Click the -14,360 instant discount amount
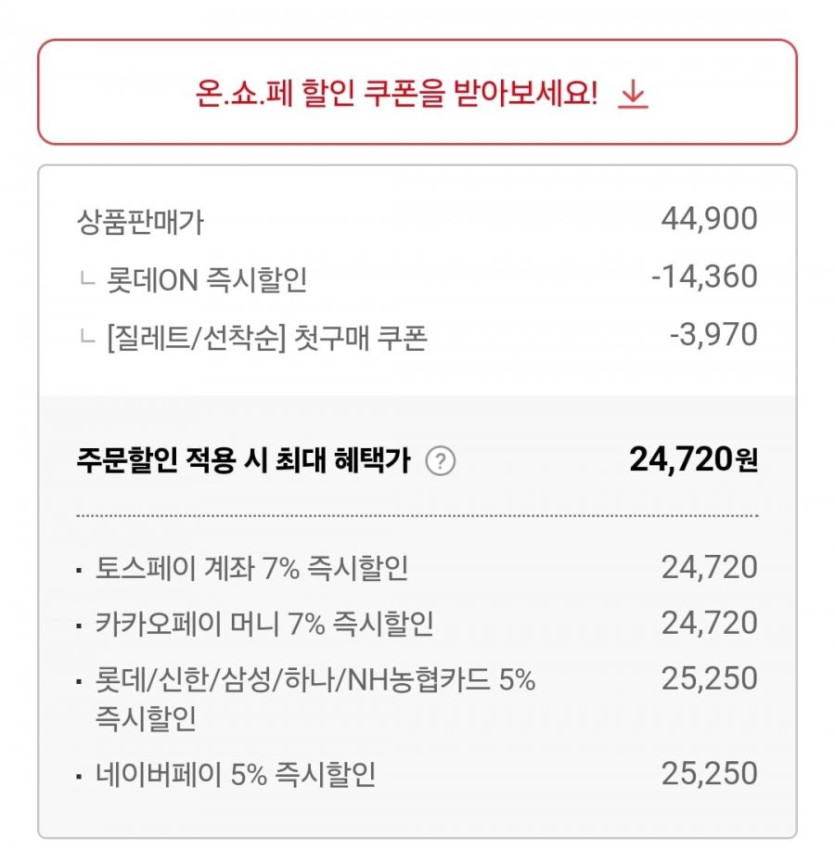The height and width of the screenshot is (864, 835). 704,277
